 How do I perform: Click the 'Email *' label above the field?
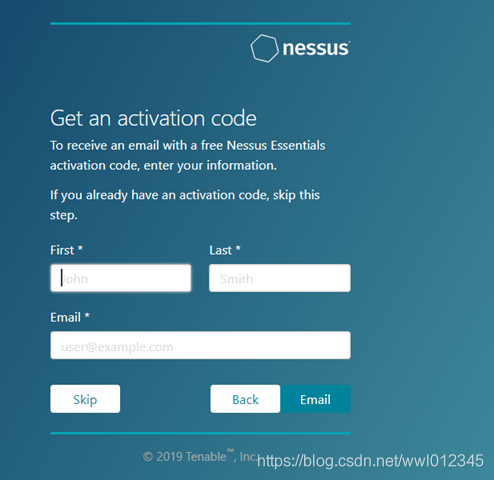pyautogui.click(x=70, y=317)
